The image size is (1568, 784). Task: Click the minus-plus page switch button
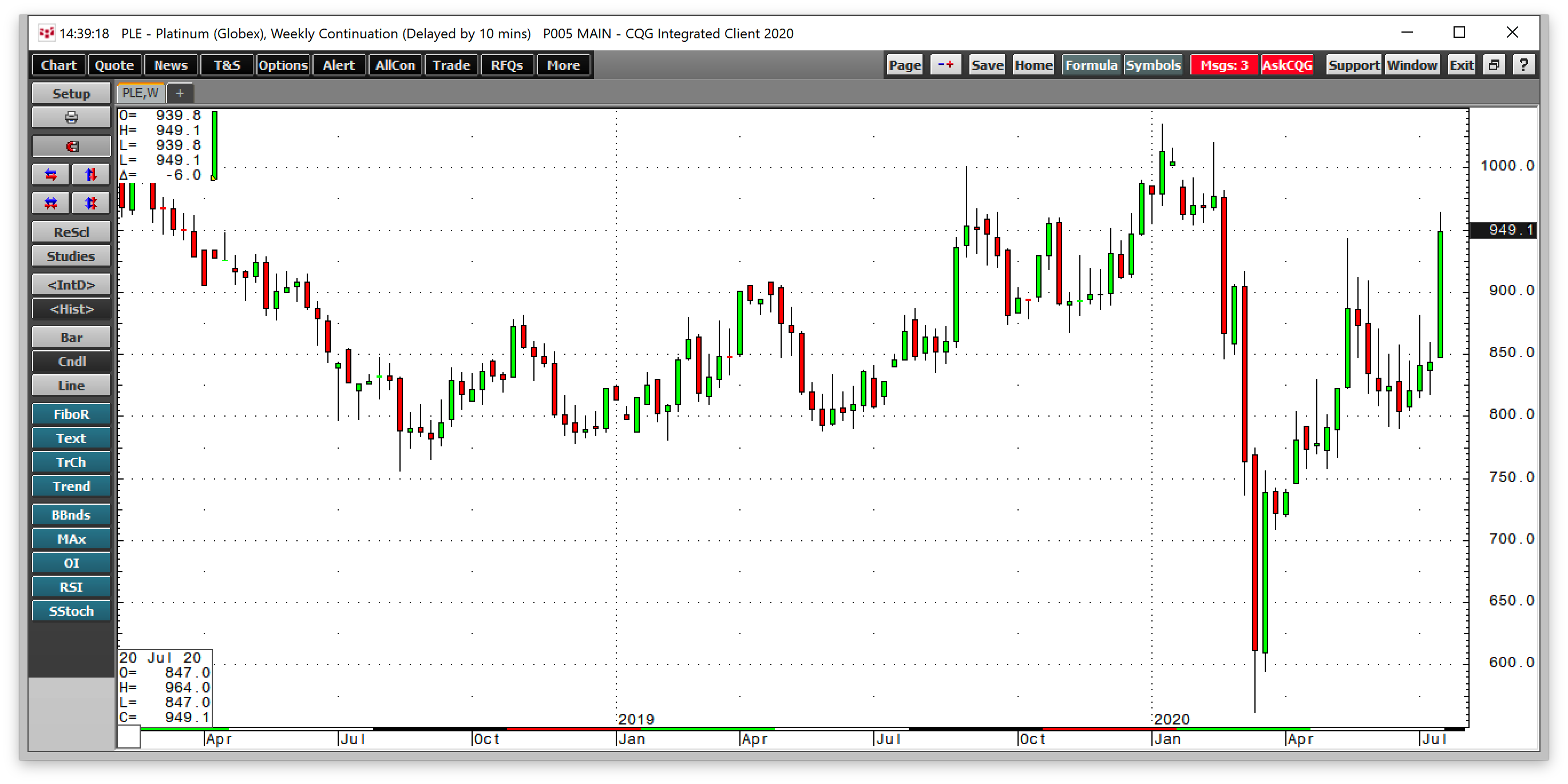click(x=945, y=65)
